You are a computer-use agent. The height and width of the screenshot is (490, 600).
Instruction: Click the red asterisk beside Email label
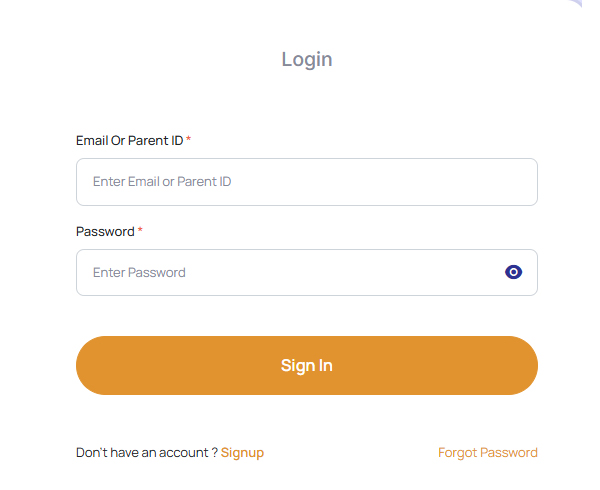[189, 140]
